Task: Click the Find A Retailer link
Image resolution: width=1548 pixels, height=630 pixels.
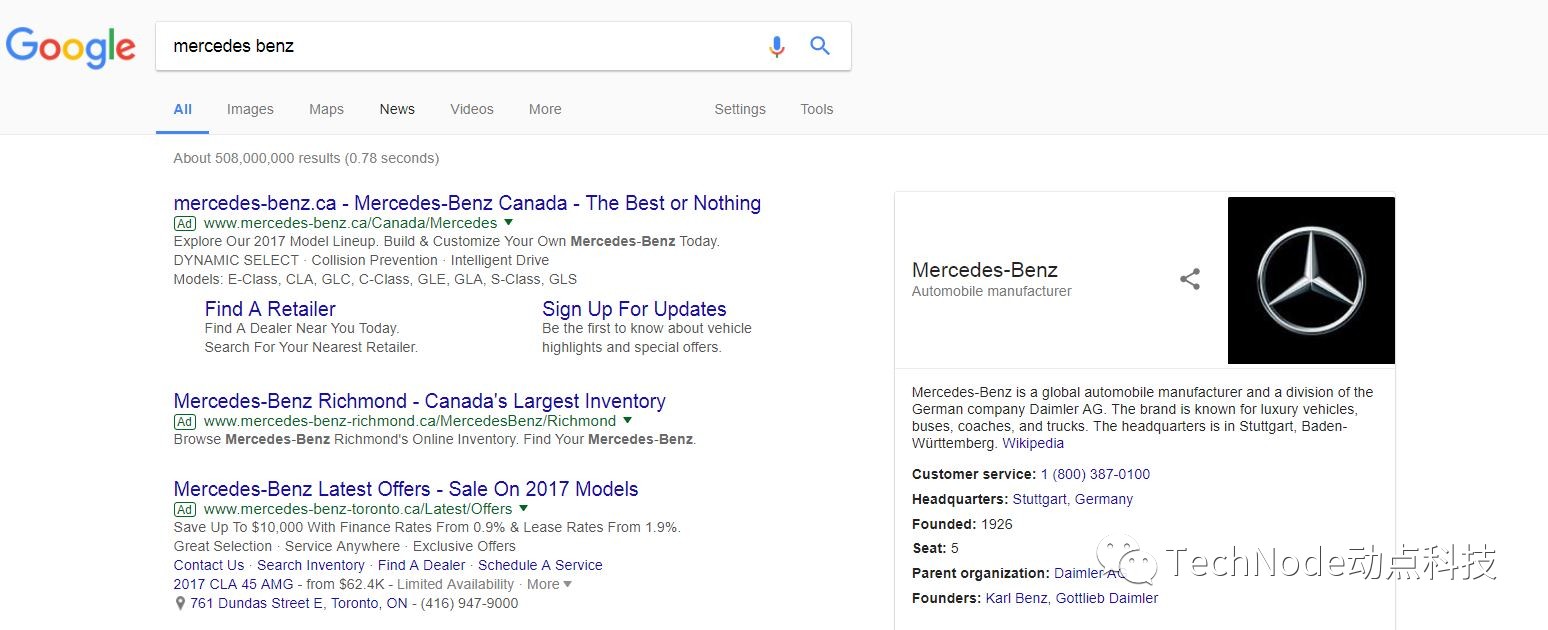Action: coord(270,309)
